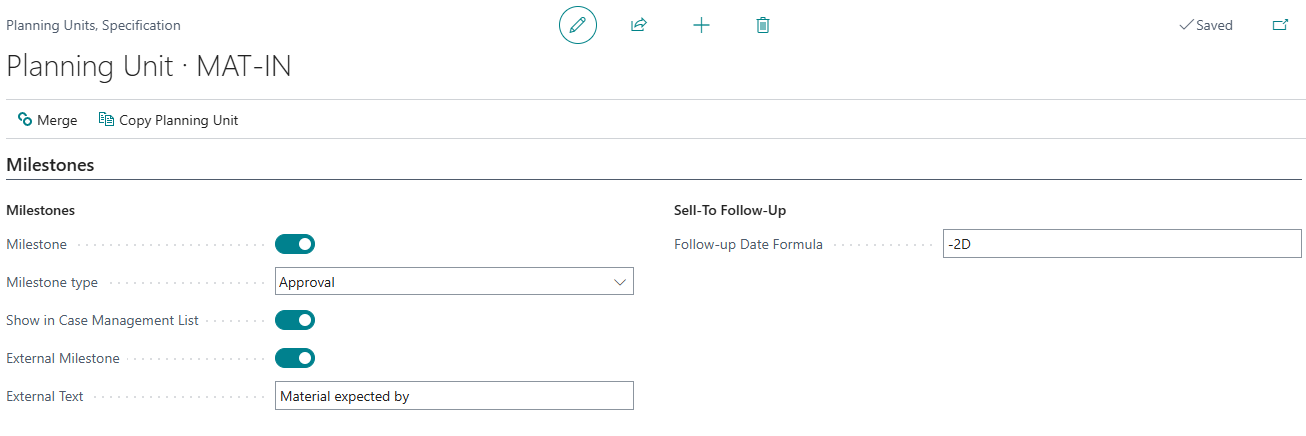Click the Edit pencil icon
Image resolution: width=1306 pixels, height=436 pixels.
pyautogui.click(x=577, y=25)
